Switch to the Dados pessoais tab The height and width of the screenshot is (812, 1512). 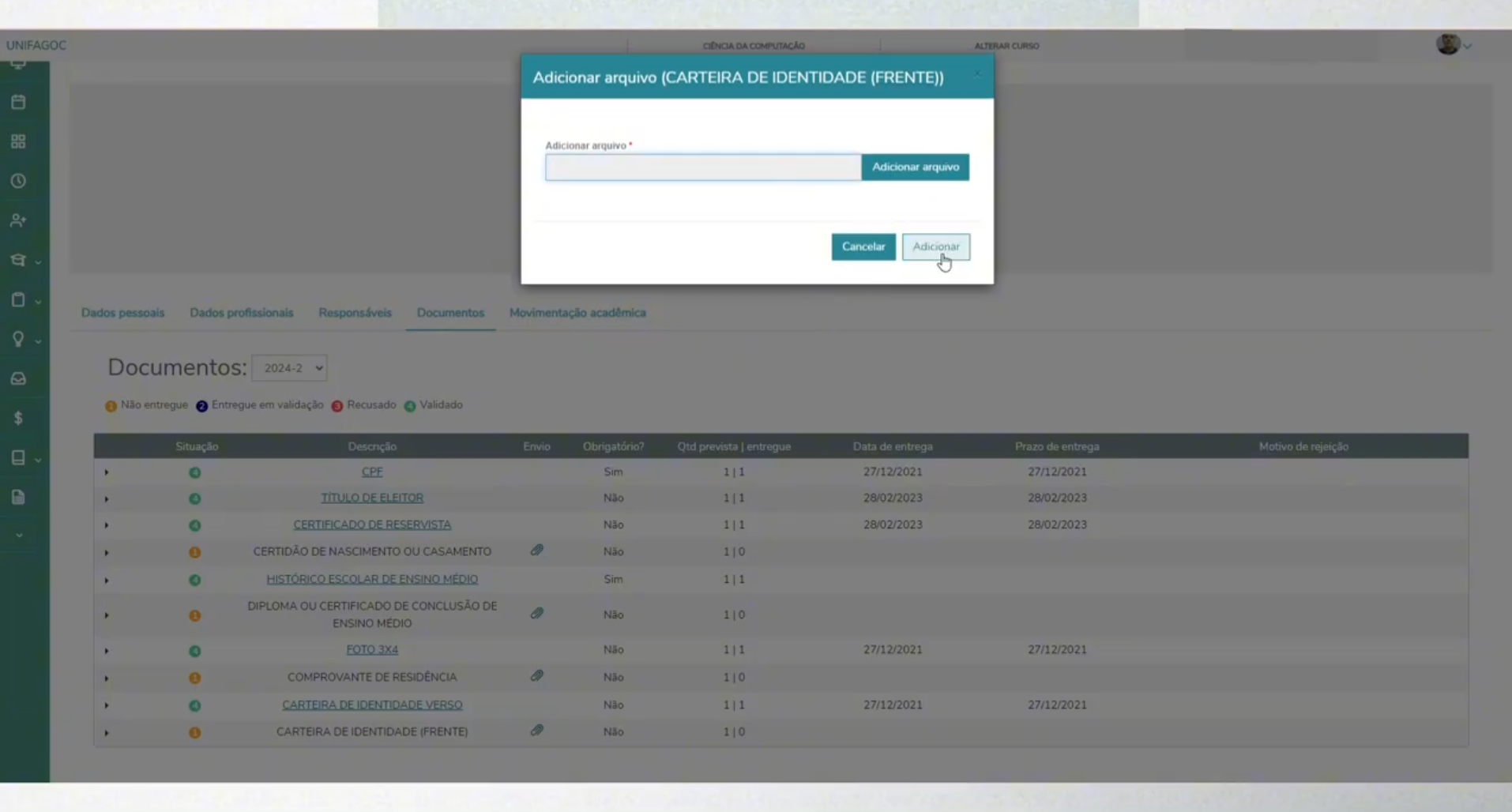[122, 313]
